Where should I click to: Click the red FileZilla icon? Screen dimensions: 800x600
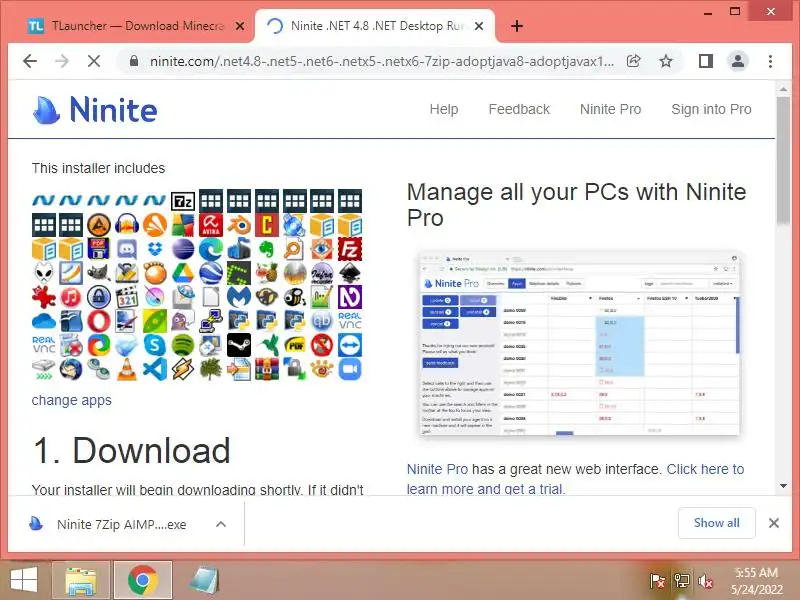[350, 249]
